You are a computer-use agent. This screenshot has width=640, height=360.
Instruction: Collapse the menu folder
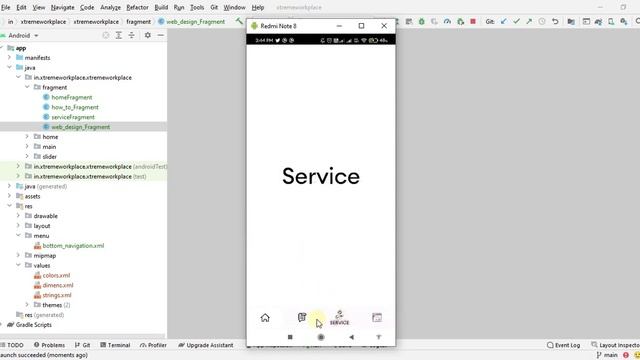coord(18,236)
